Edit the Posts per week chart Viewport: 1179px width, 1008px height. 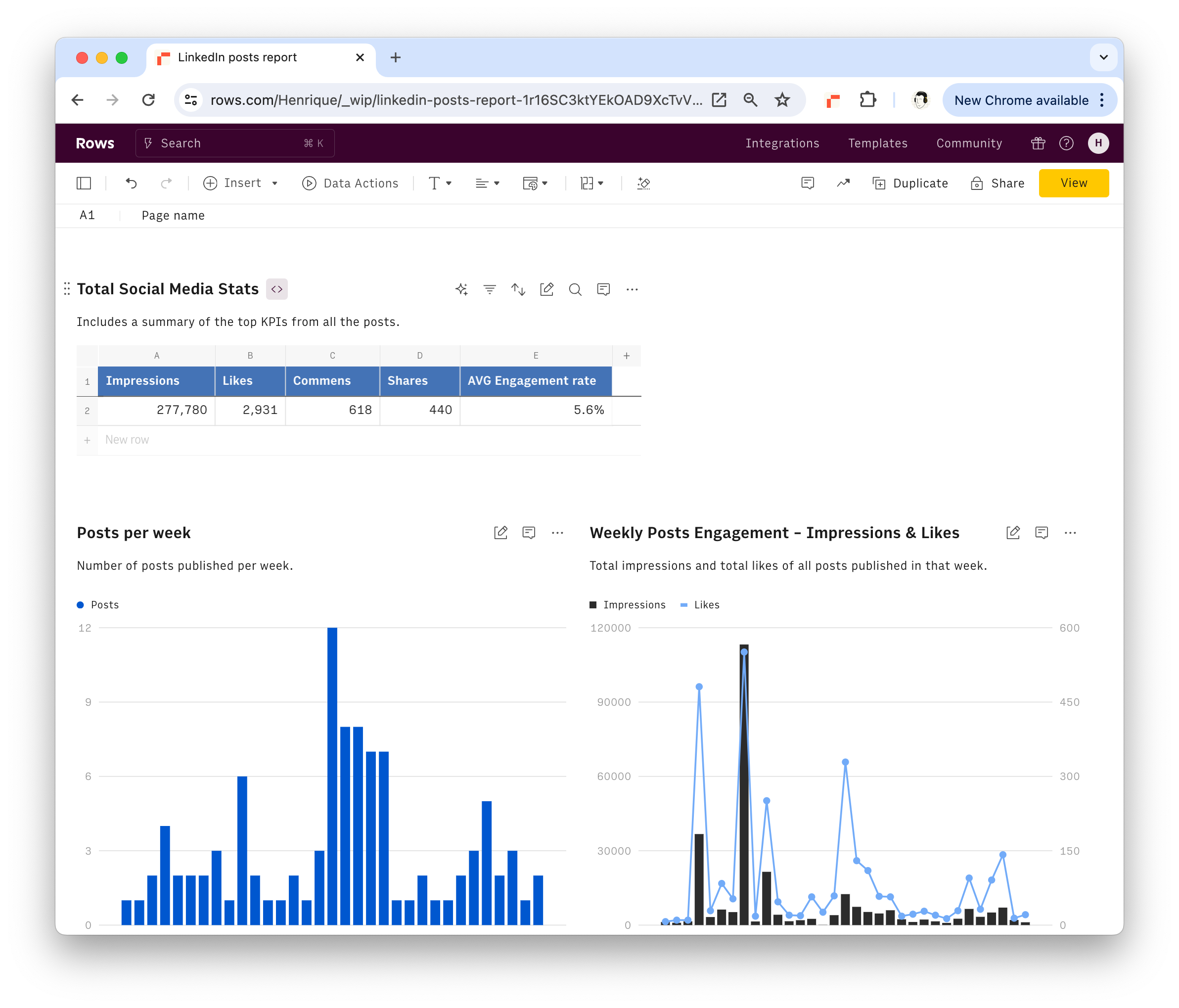[x=500, y=533]
